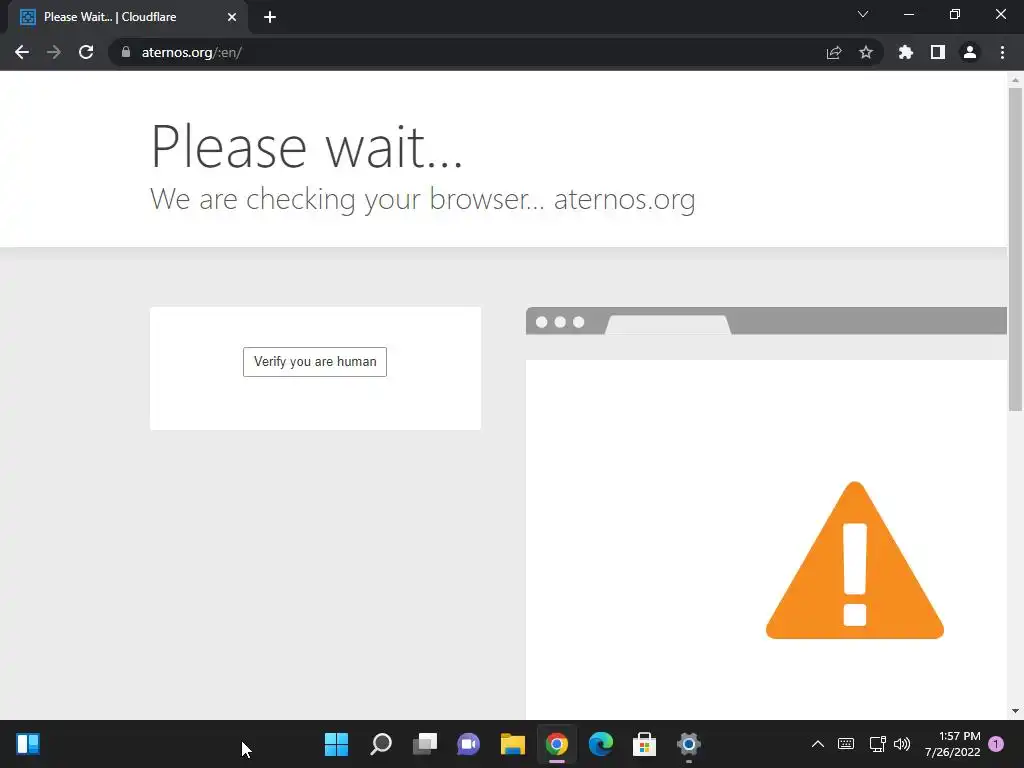The image size is (1024, 768).
Task: Open the Chrome three-dot menu
Action: click(1002, 52)
